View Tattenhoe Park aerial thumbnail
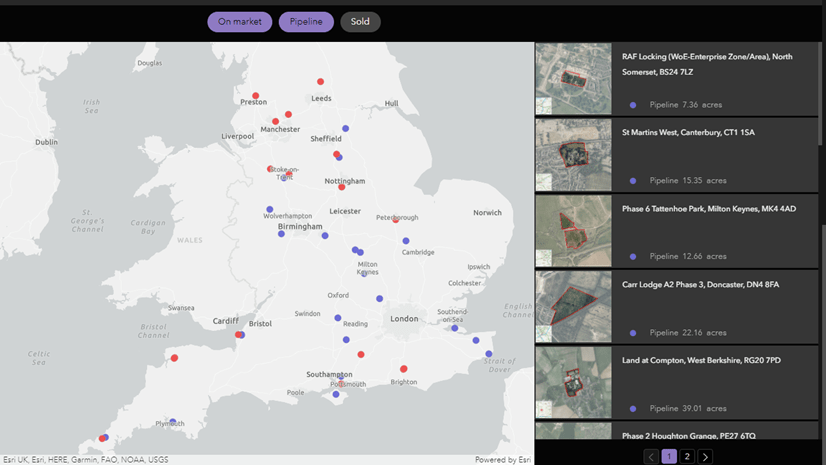Image resolution: width=826 pixels, height=465 pixels. point(574,231)
